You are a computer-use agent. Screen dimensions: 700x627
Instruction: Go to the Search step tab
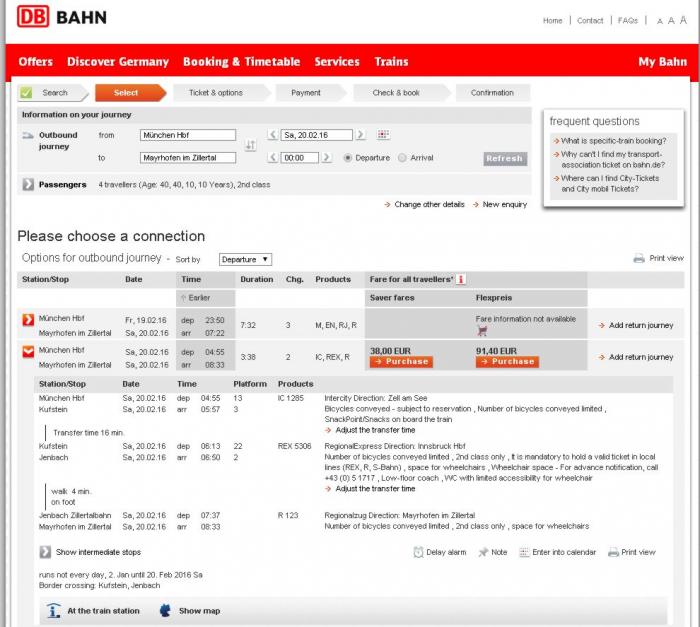pyautogui.click(x=53, y=92)
